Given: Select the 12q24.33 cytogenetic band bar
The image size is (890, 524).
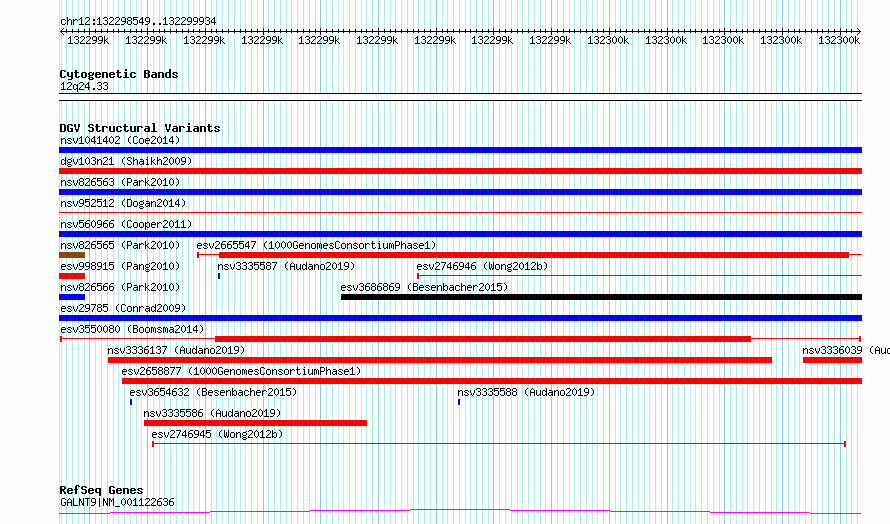Looking at the screenshot, I should (x=460, y=97).
